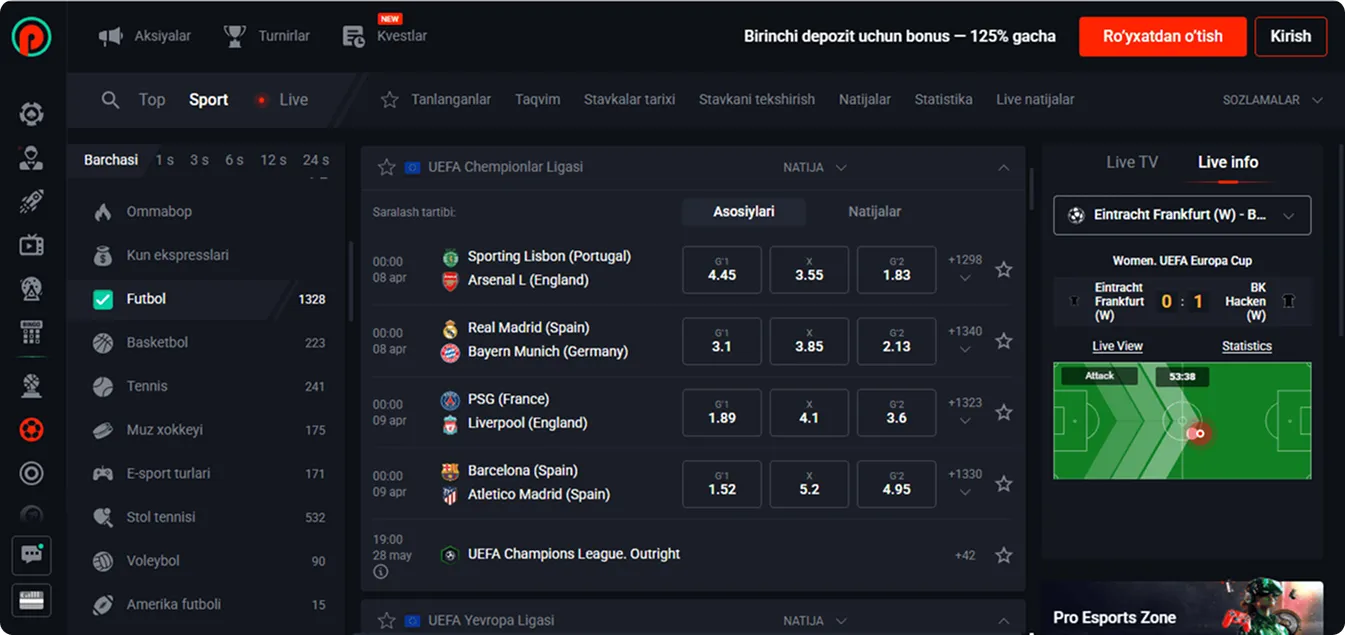This screenshot has height=635, width=1345.
Task: Open live chat icon in sidebar
Action: 31,554
